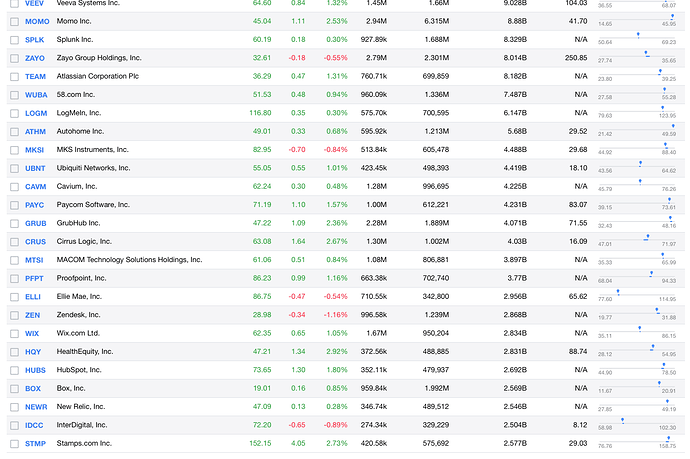
Task: Check the box next to ZAYO
Action: [x=13, y=58]
